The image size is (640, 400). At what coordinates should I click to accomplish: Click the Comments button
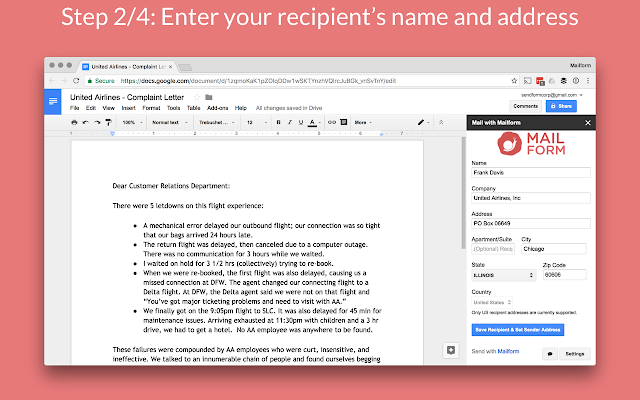click(525, 106)
